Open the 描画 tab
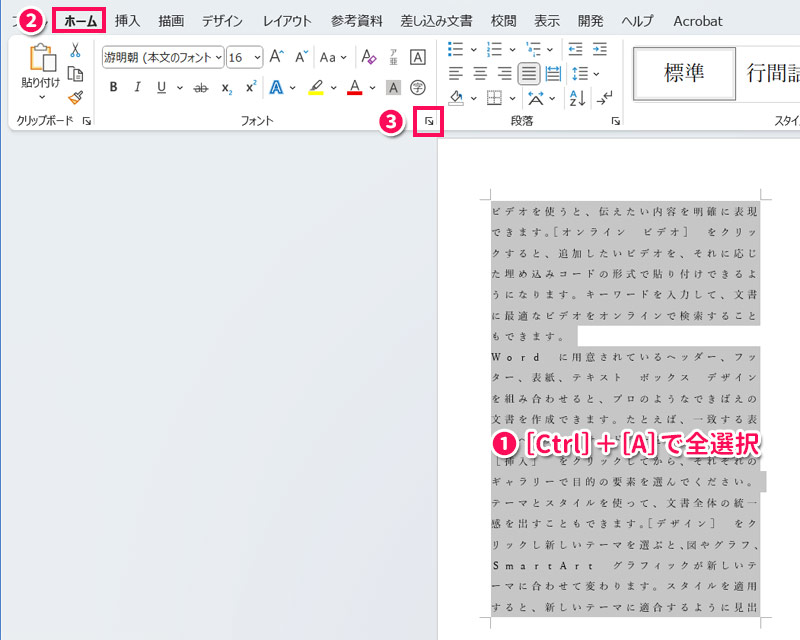This screenshot has width=800, height=640. click(171, 21)
